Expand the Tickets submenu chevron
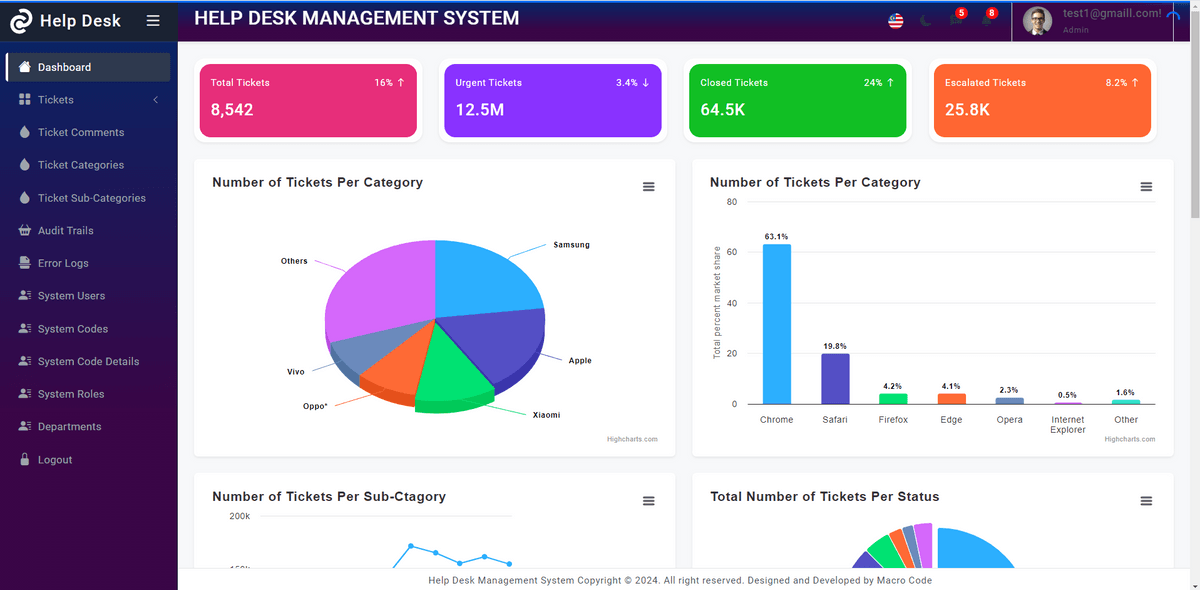 point(156,100)
